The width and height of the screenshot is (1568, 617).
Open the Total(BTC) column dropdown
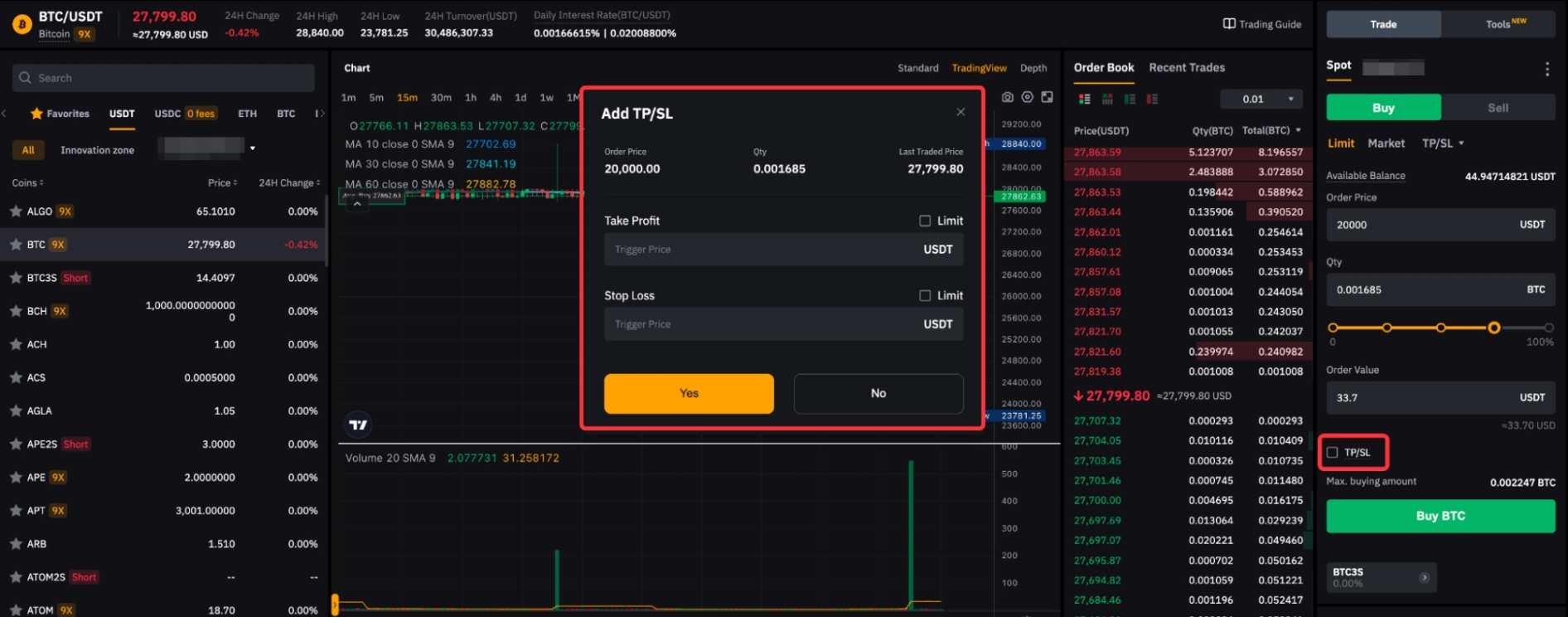(x=1298, y=130)
